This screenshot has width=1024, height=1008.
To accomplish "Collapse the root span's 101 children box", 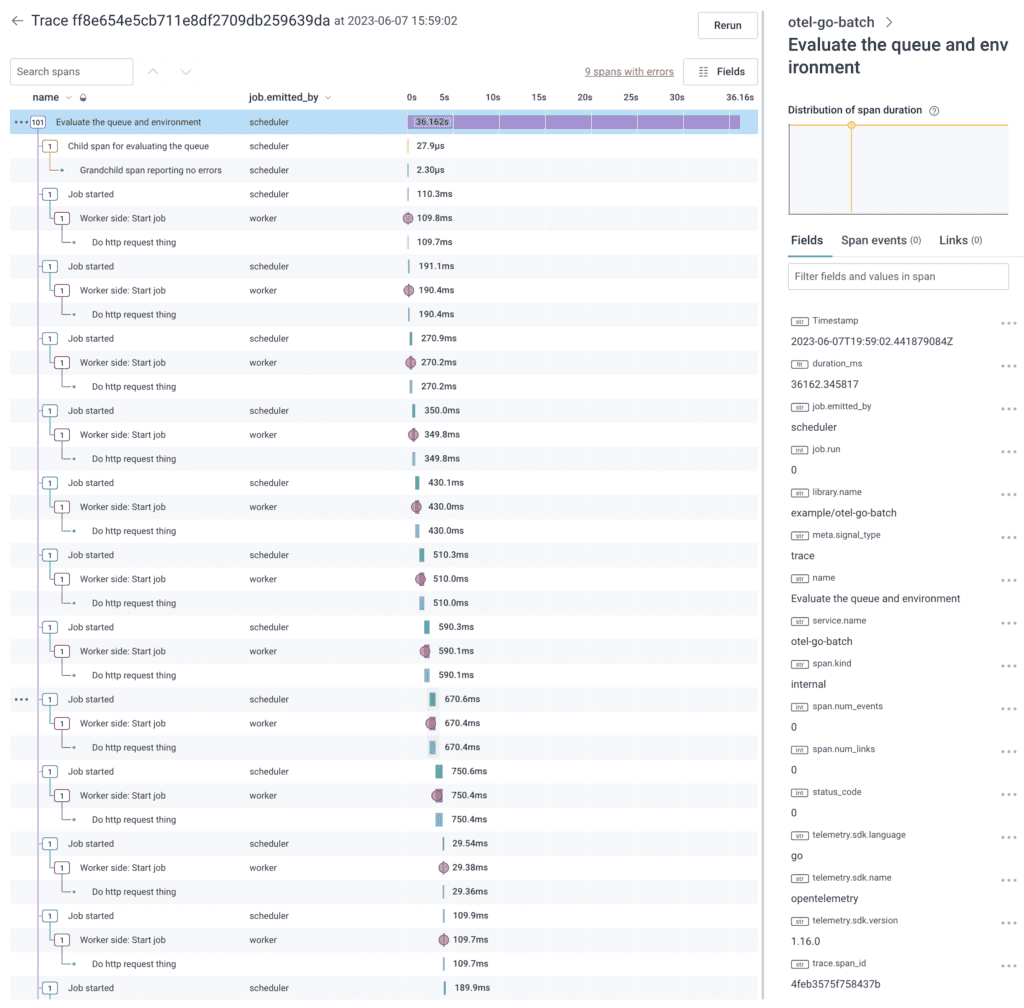I will 38,122.
